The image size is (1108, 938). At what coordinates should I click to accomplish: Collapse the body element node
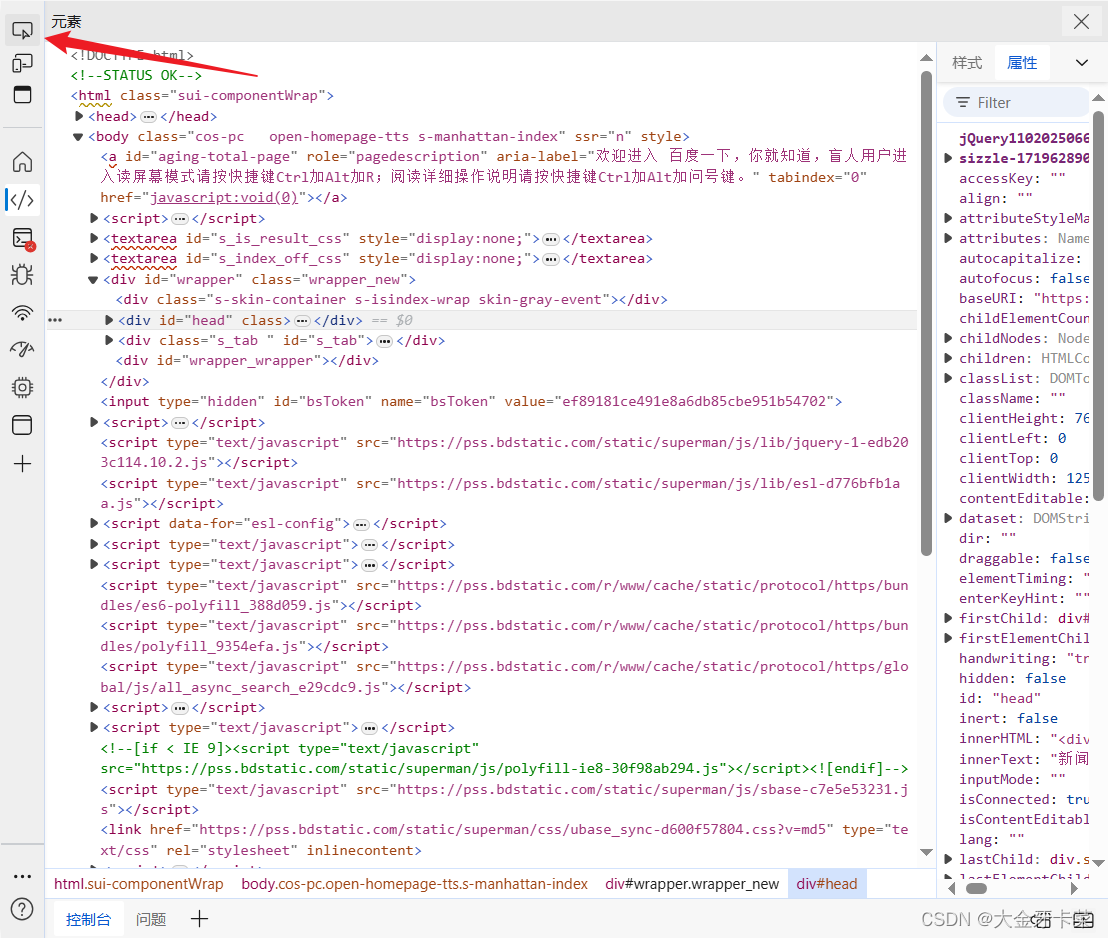coord(78,136)
